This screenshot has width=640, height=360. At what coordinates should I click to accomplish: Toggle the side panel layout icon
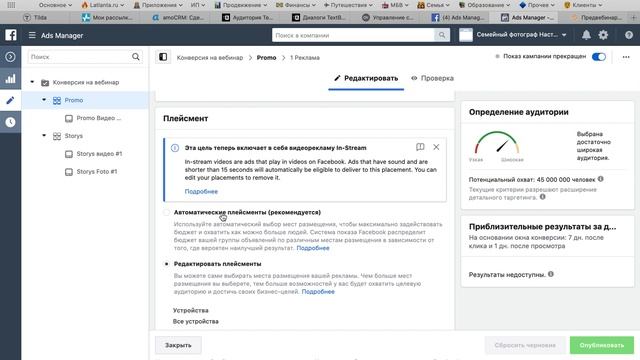(163, 57)
